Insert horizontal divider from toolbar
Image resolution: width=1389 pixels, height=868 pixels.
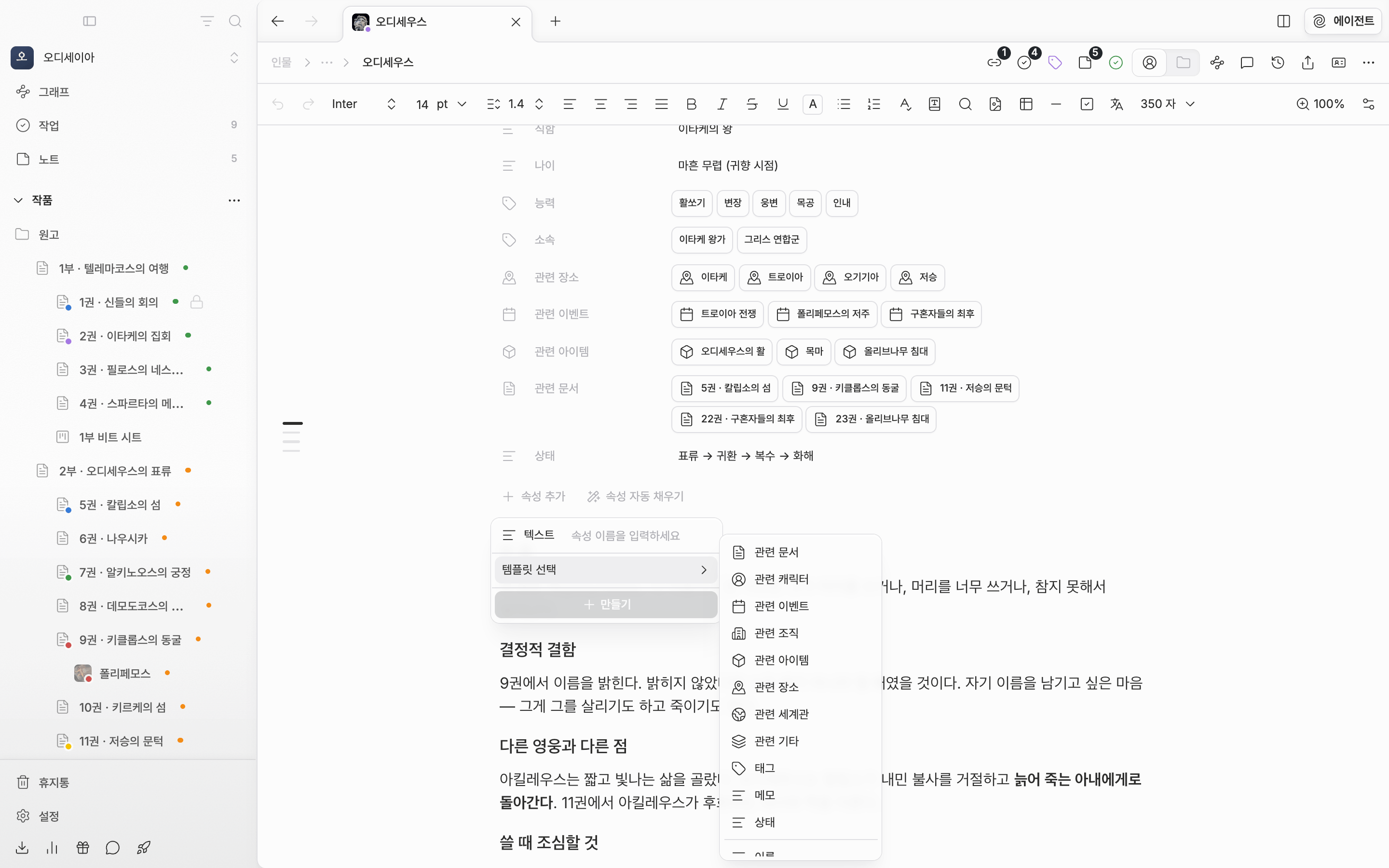pyautogui.click(x=1056, y=104)
